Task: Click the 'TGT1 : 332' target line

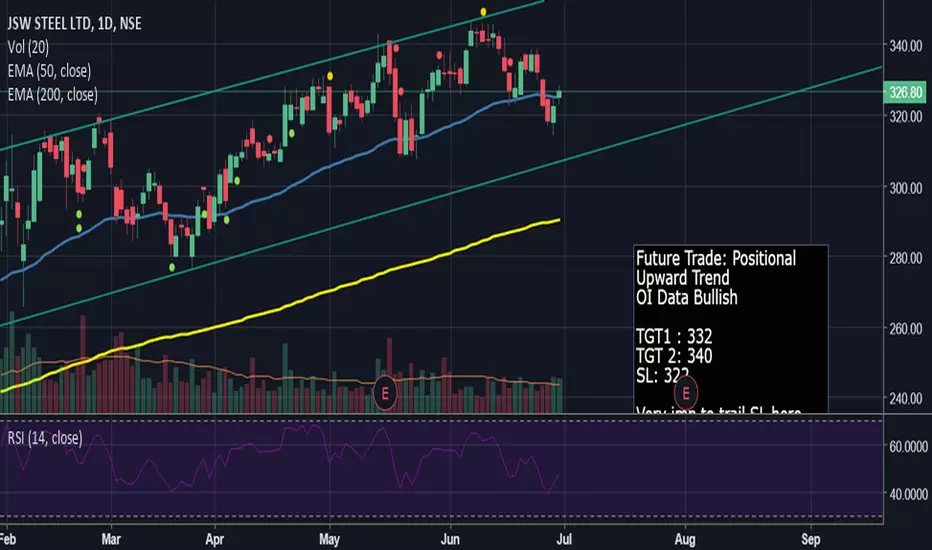Action: (674, 337)
